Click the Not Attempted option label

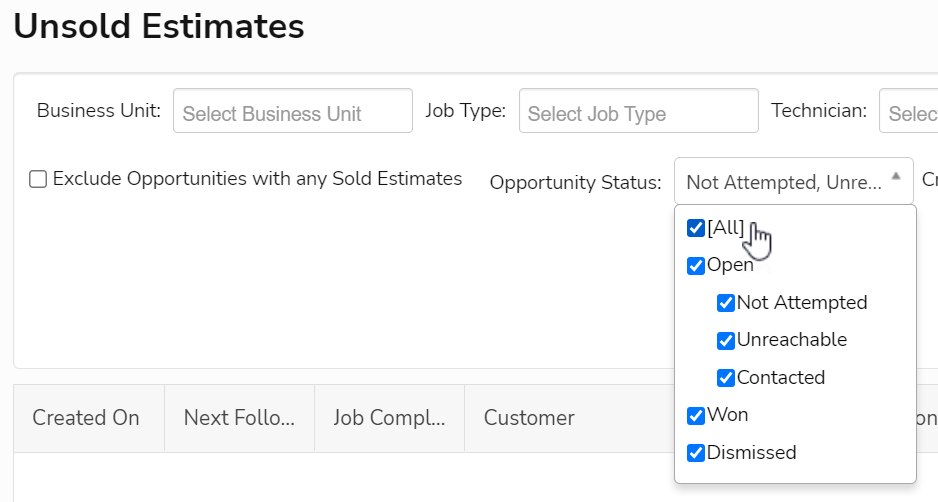(802, 303)
